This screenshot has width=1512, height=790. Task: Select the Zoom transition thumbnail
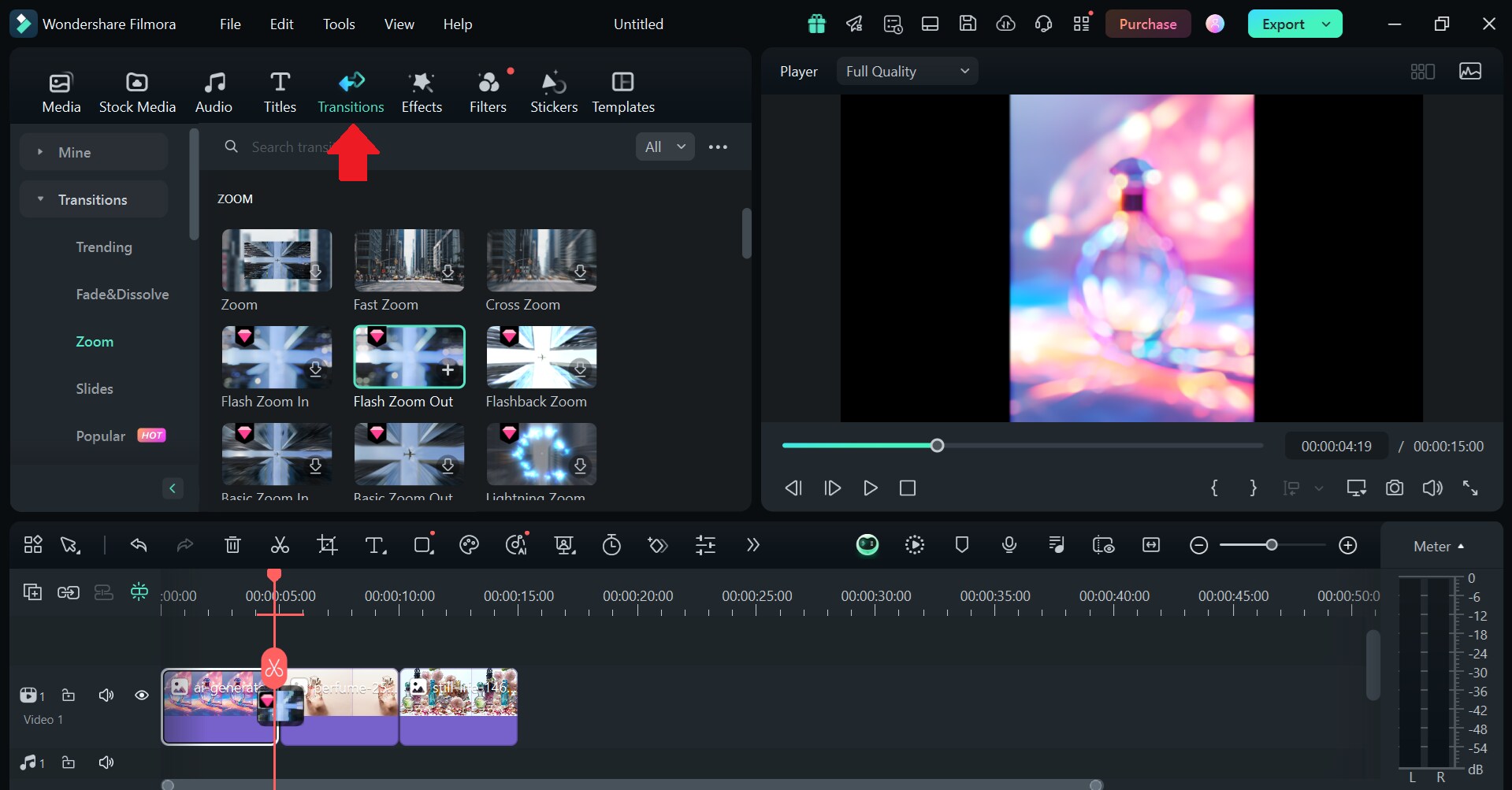pyautogui.click(x=277, y=261)
